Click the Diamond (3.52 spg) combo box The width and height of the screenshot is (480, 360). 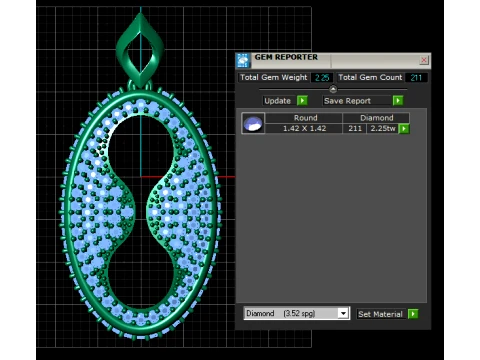[x=297, y=313]
